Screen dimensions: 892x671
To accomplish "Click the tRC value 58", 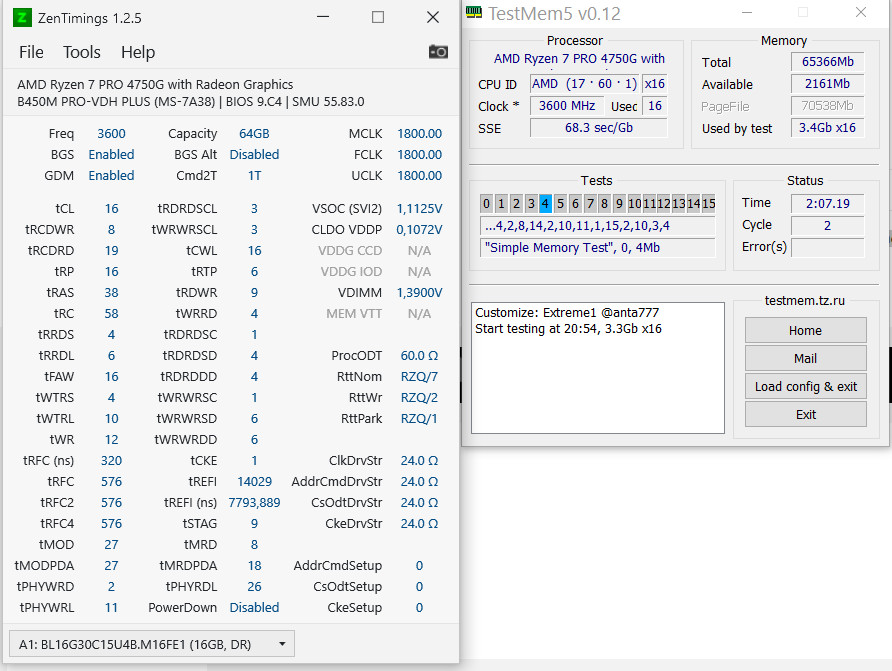I will pyautogui.click(x=112, y=314).
